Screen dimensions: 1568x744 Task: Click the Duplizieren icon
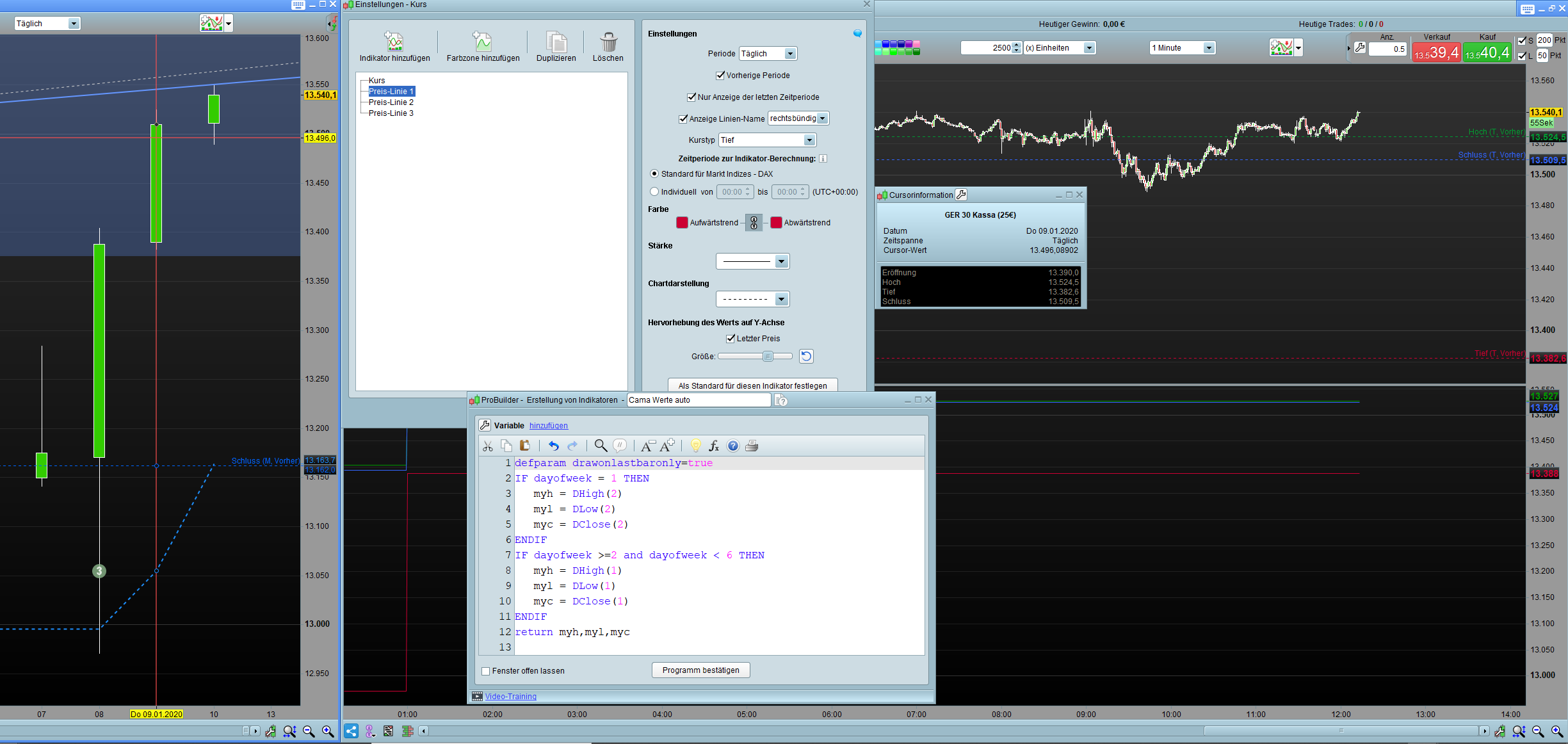pyautogui.click(x=556, y=42)
